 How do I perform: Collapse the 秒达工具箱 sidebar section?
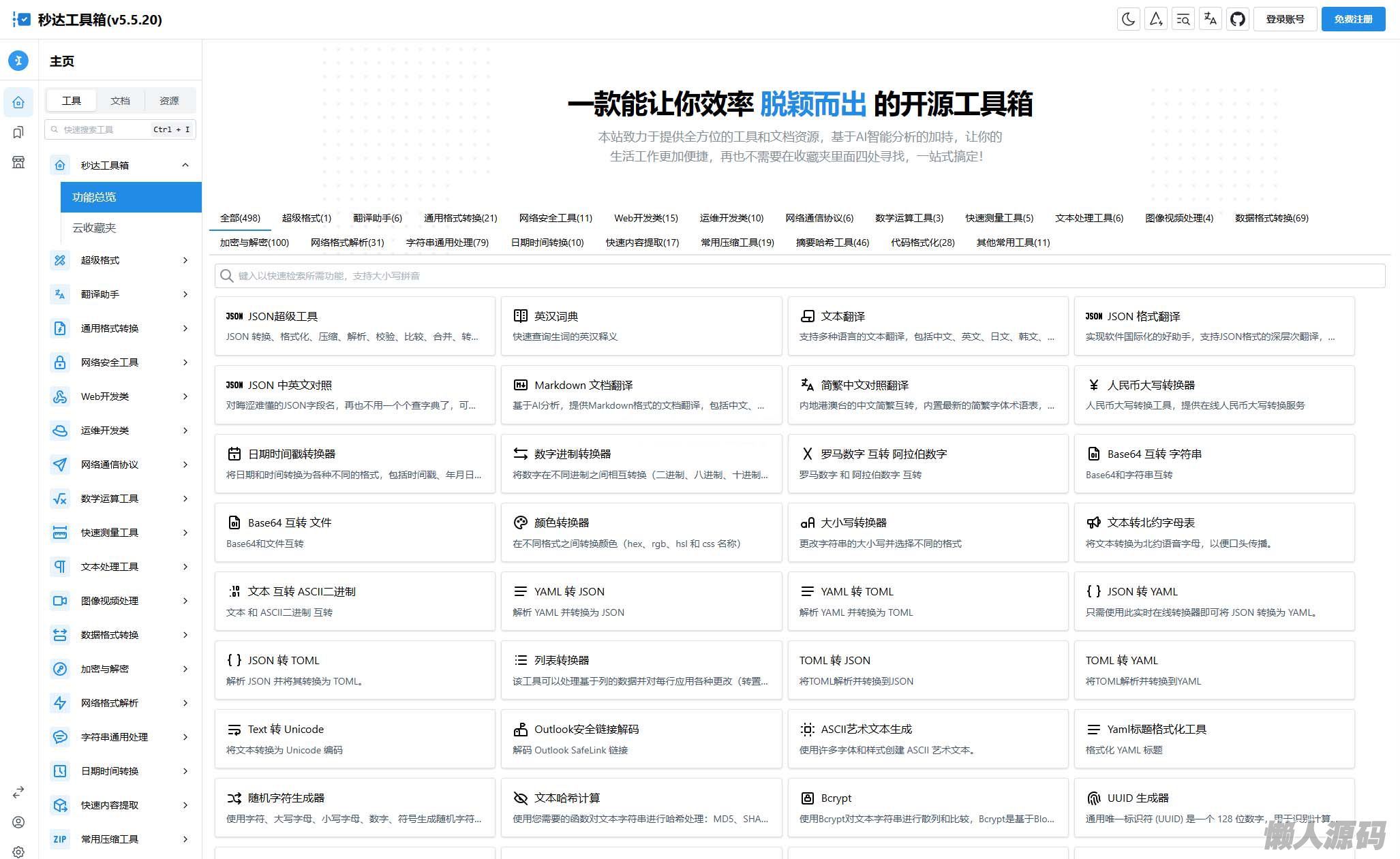pyautogui.click(x=185, y=165)
